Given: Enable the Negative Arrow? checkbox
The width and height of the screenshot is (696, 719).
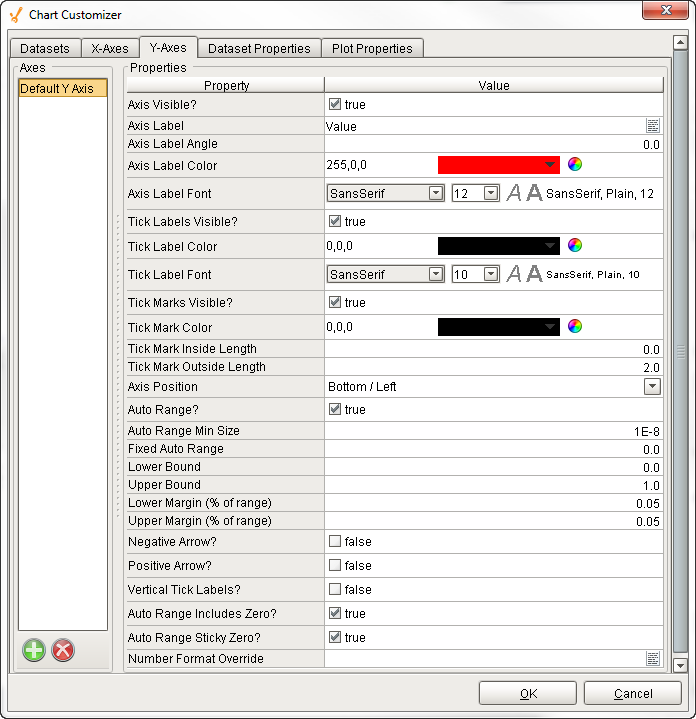Looking at the screenshot, I should (335, 541).
